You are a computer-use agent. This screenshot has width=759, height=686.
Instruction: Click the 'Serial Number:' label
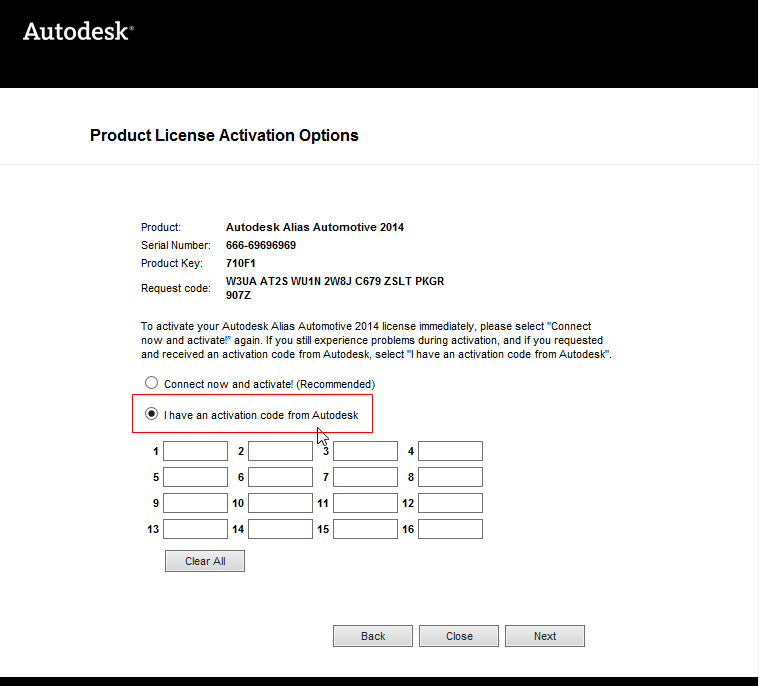pyautogui.click(x=176, y=245)
